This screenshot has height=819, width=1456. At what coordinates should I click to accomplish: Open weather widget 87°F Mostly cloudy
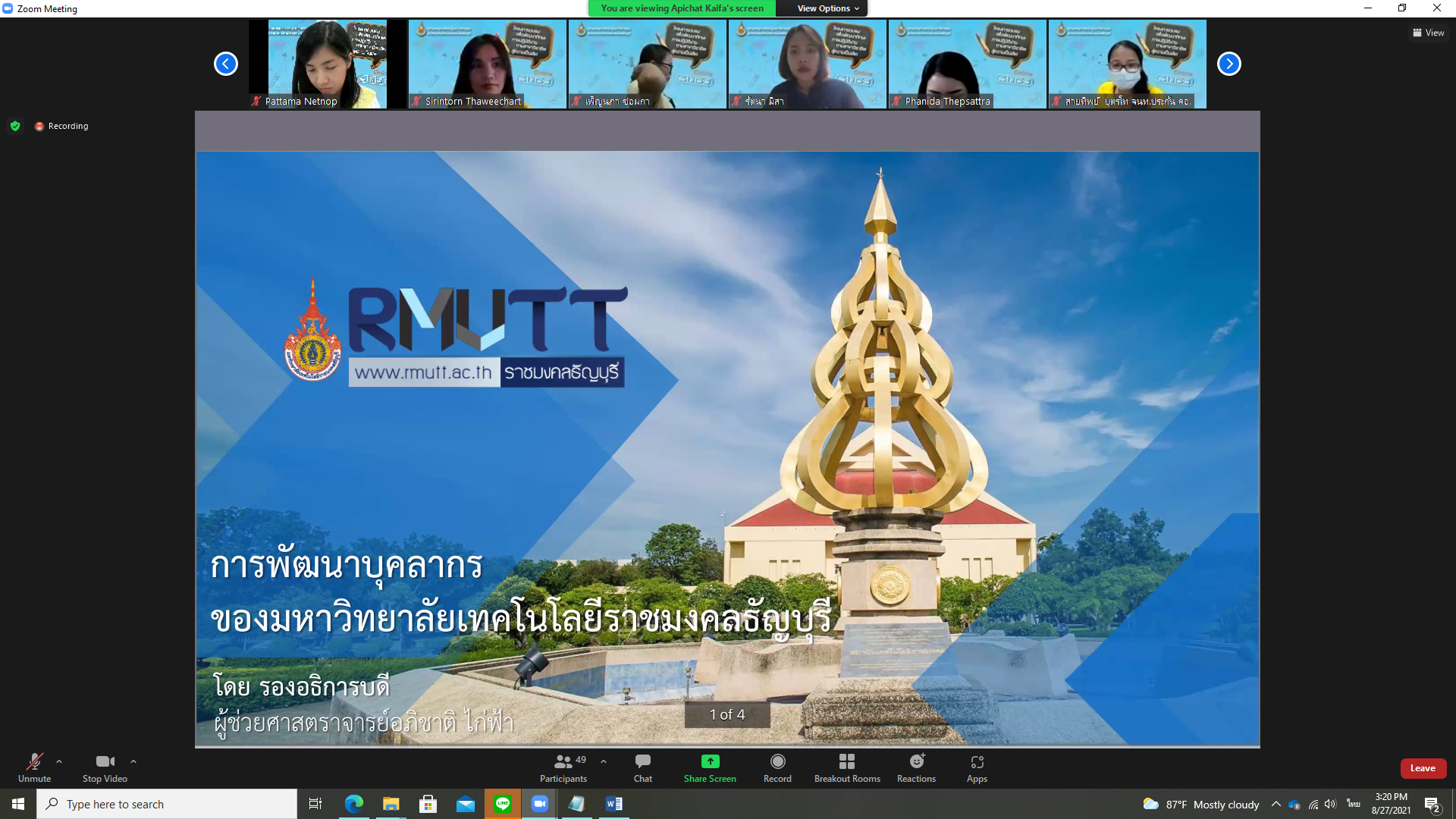1200,804
